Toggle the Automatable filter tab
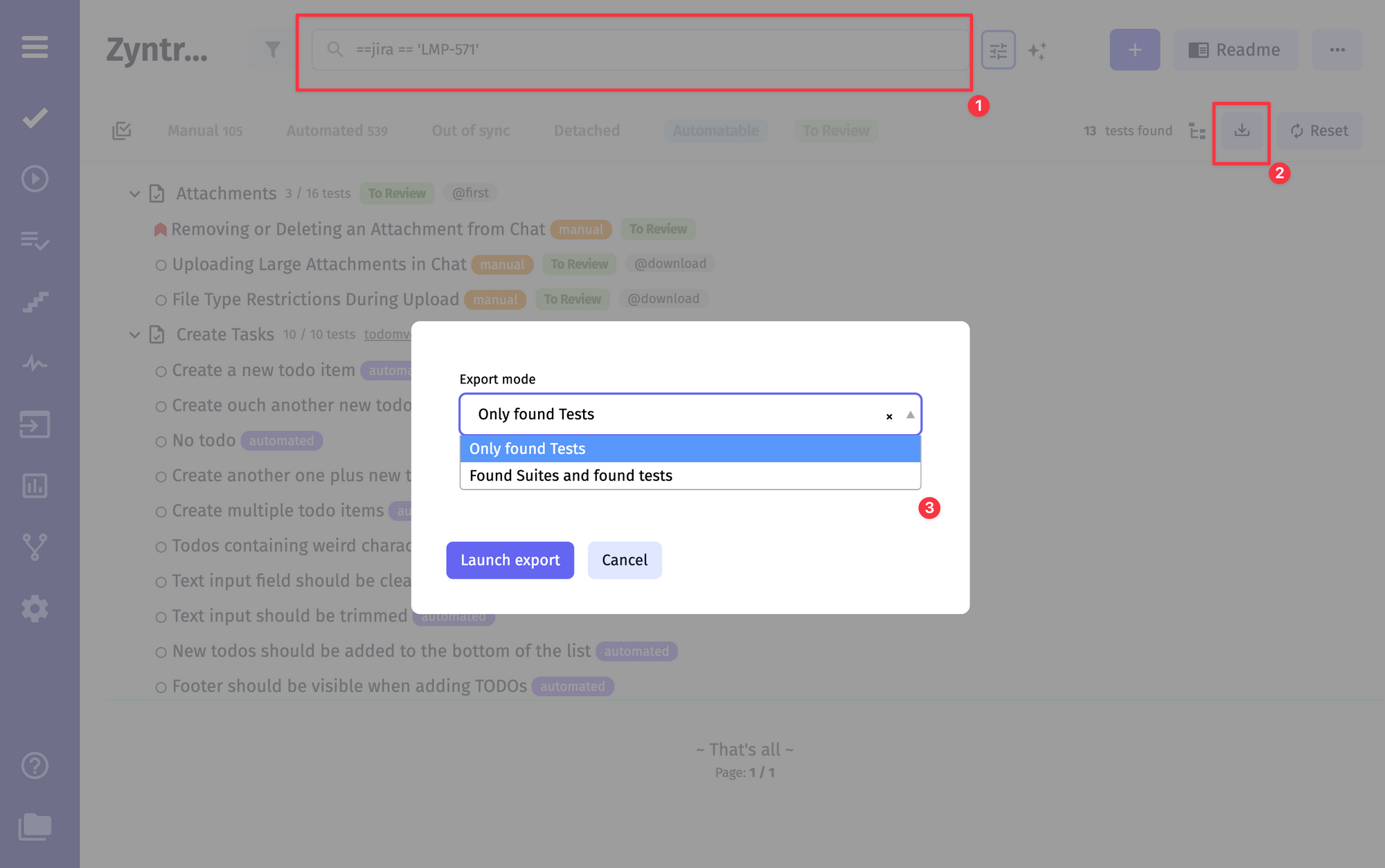Screen dimensions: 1385x868 pyautogui.click(x=716, y=130)
